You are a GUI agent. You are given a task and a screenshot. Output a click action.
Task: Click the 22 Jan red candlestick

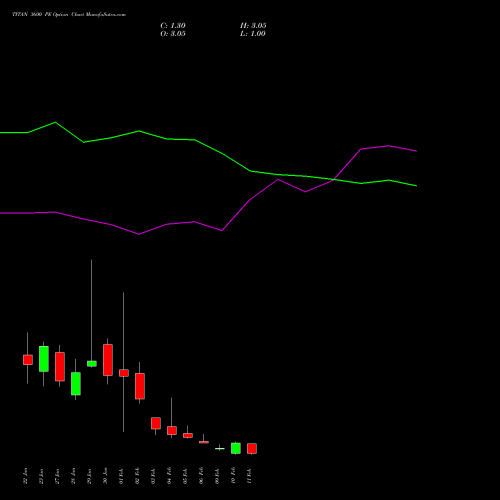pos(28,360)
